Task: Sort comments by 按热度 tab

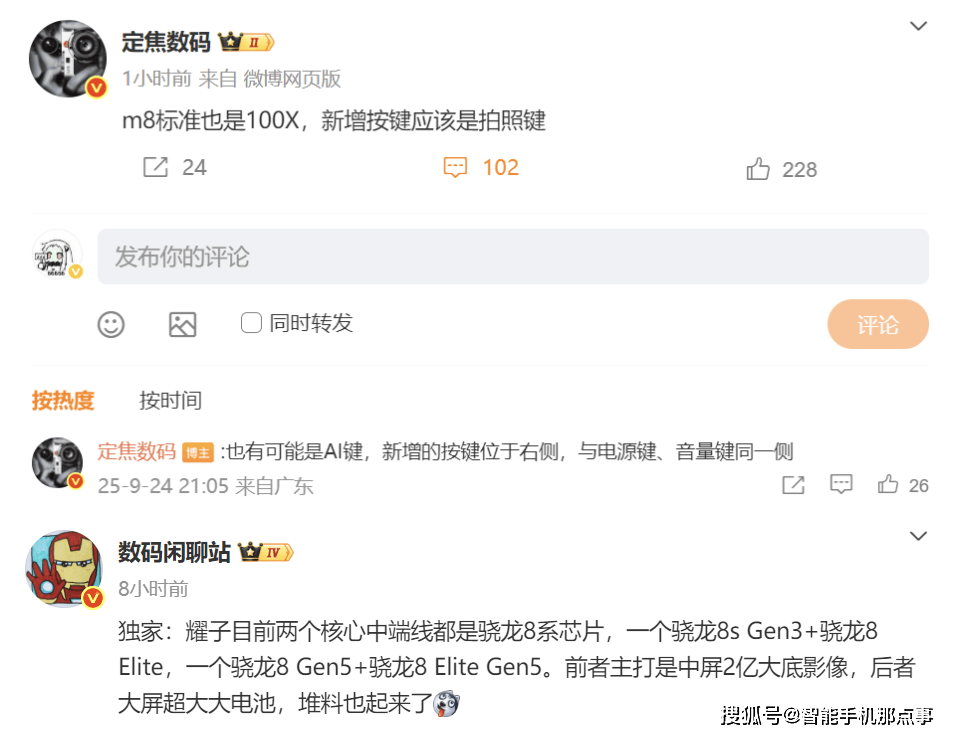Action: coord(63,401)
